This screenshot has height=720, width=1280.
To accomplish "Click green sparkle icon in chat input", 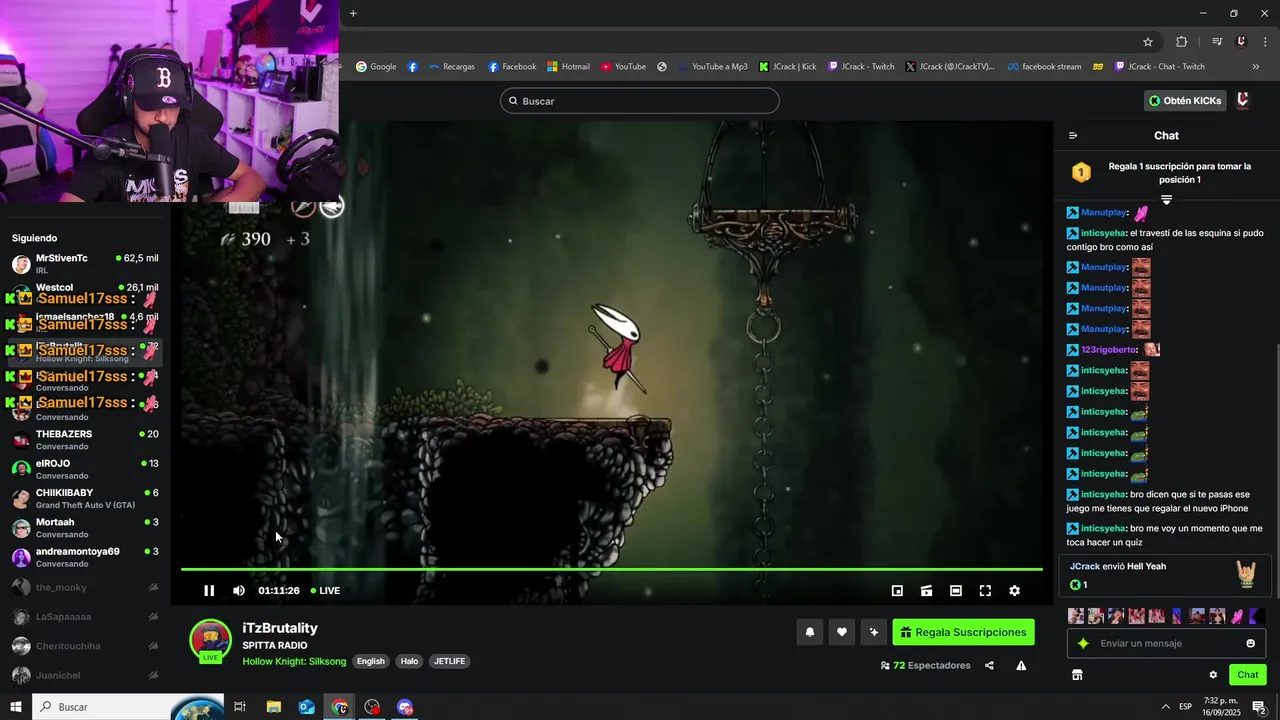I will pos(1083,643).
